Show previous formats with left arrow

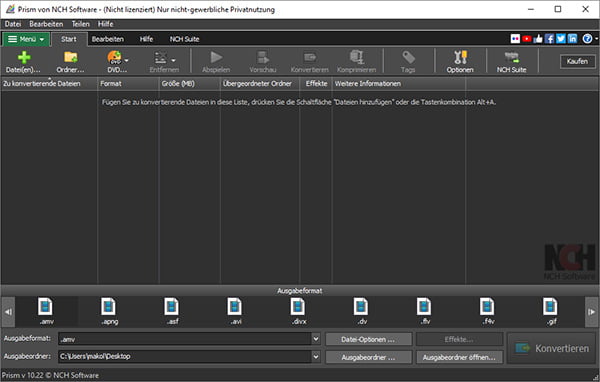[x=8, y=312]
